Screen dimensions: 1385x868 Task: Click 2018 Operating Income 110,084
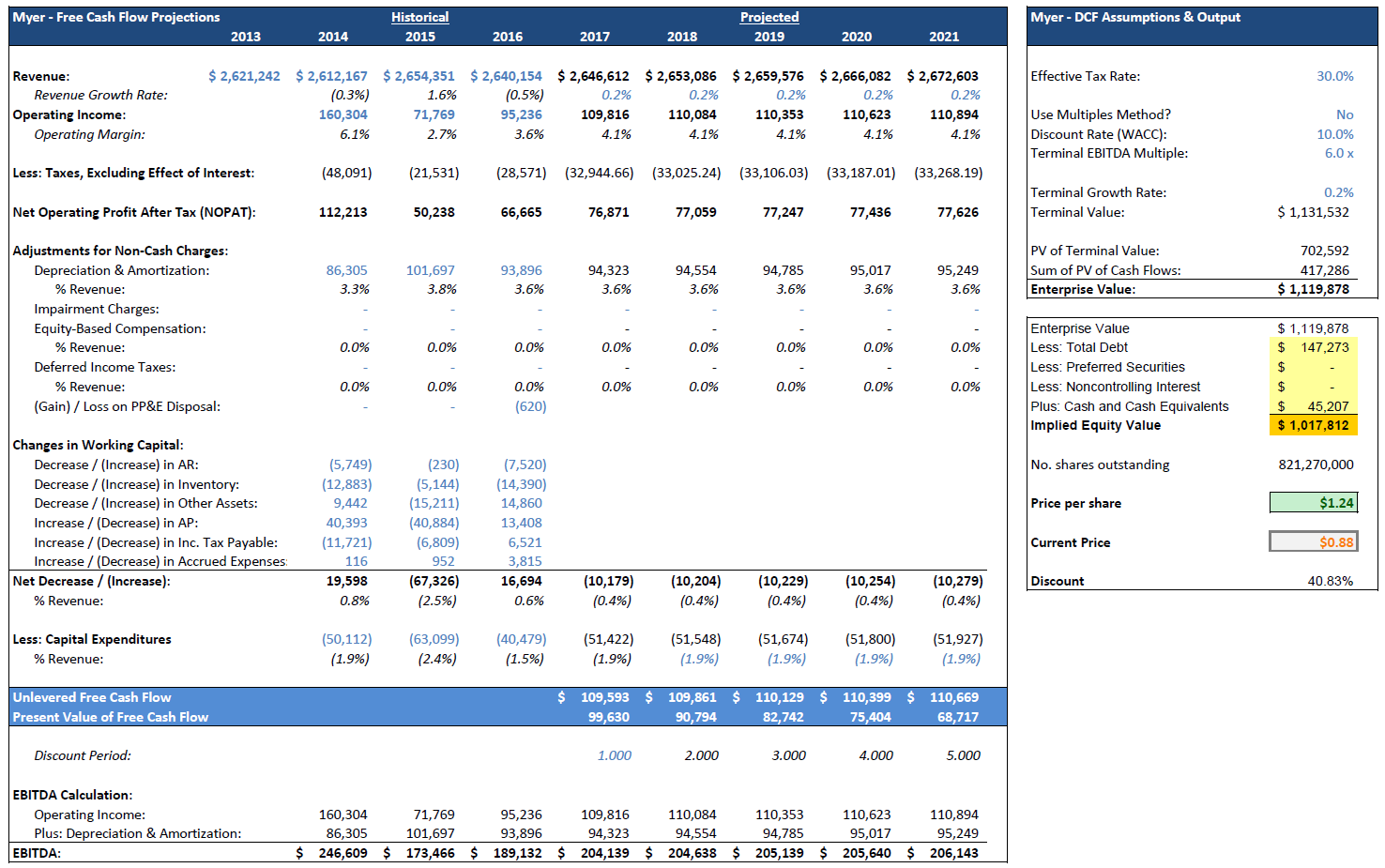click(692, 114)
